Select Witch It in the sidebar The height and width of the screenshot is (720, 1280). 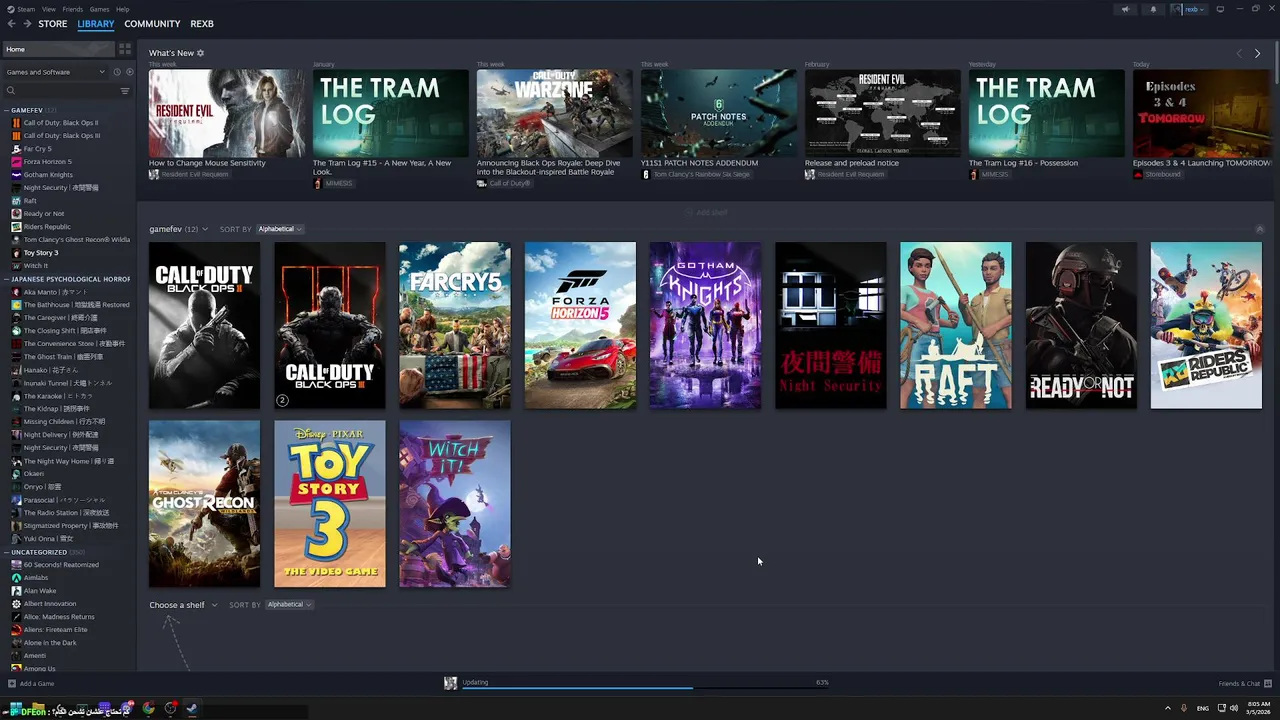(35, 266)
